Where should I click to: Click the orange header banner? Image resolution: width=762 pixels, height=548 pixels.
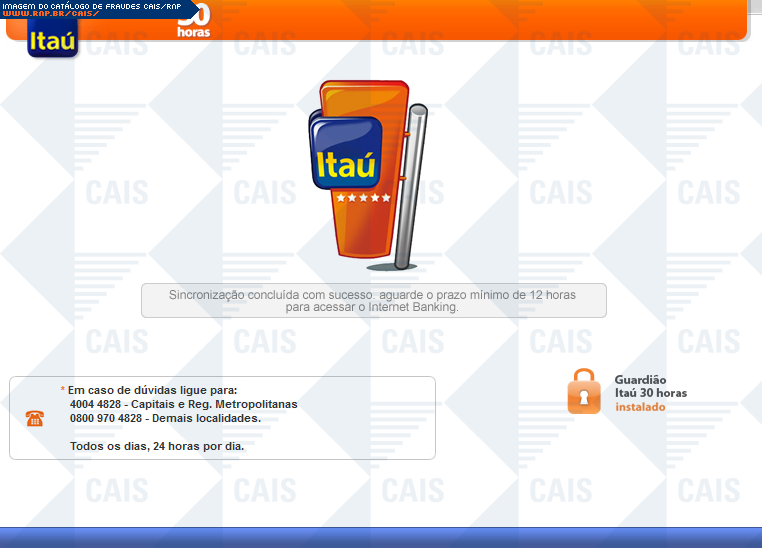[x=480, y=20]
